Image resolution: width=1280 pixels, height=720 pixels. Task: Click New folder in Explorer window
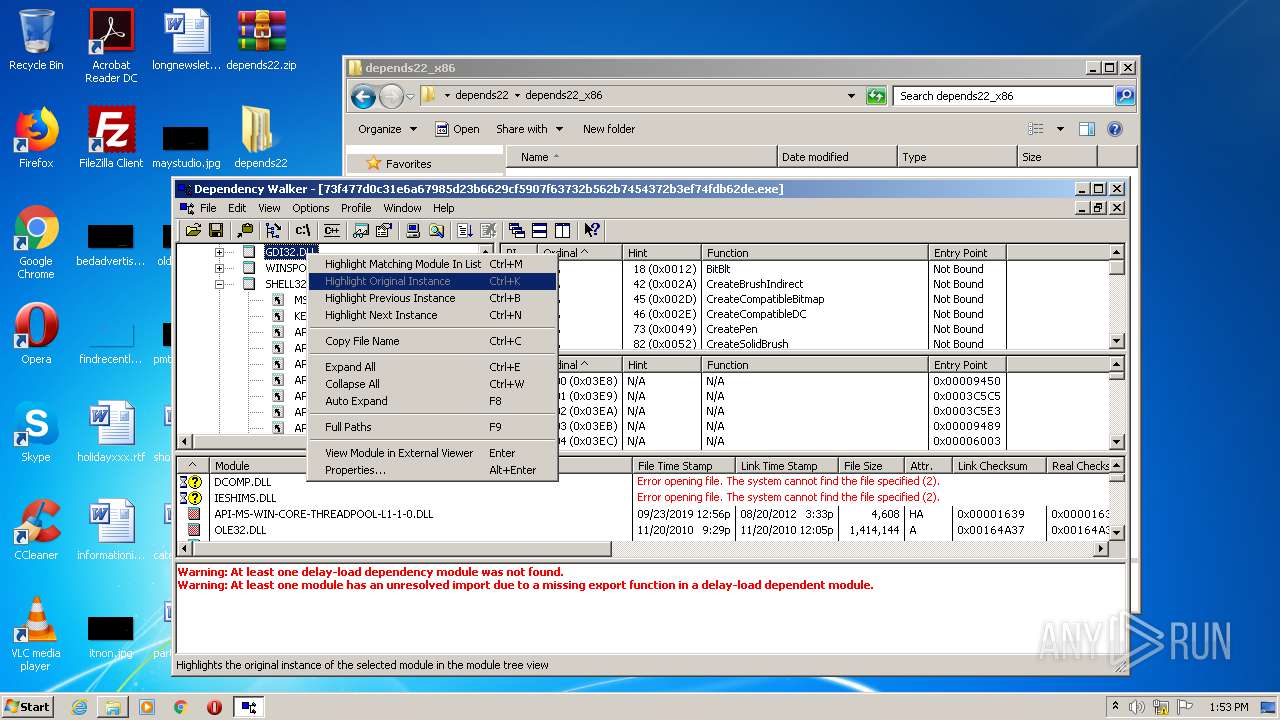[x=609, y=129]
